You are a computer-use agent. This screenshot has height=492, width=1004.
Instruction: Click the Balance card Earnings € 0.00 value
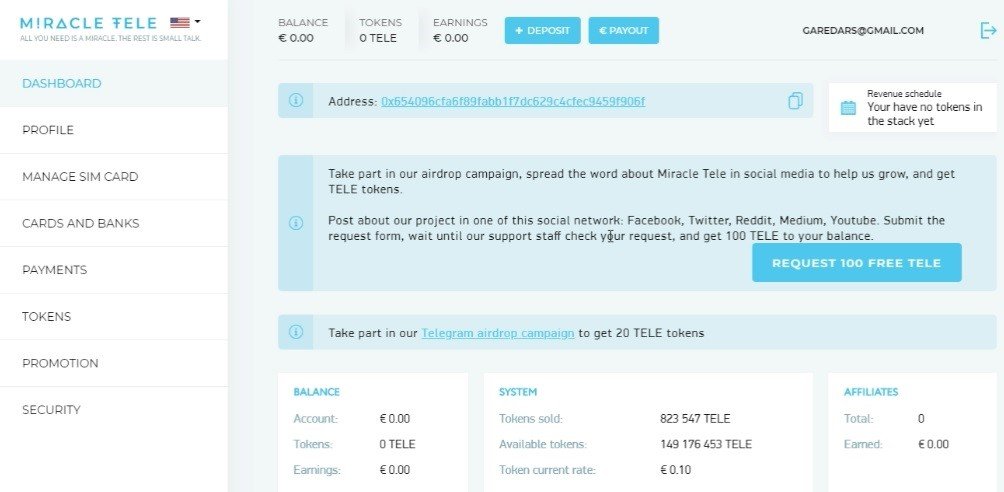click(394, 470)
